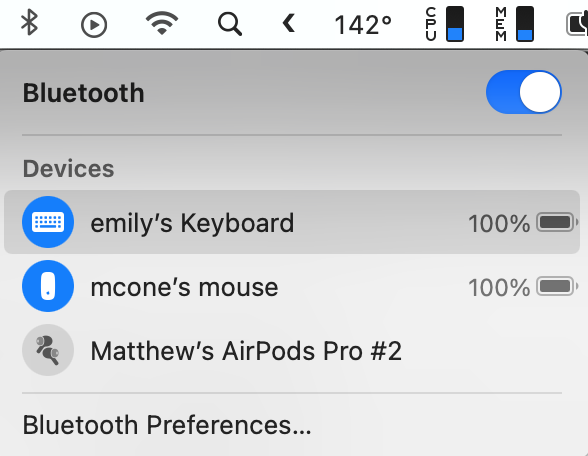Click the left chevron in menu bar

click(x=288, y=23)
